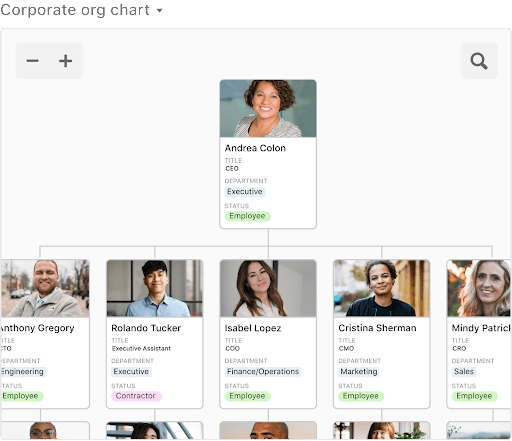Image resolution: width=512 pixels, height=441 pixels.
Task: Click Andrea Colon's Employee status badge
Action: pos(247,216)
